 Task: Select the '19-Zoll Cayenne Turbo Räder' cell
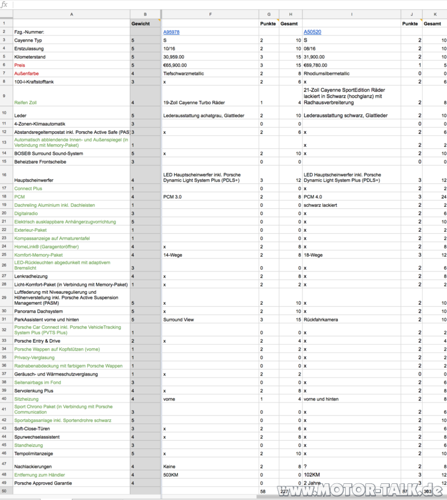click(210, 96)
